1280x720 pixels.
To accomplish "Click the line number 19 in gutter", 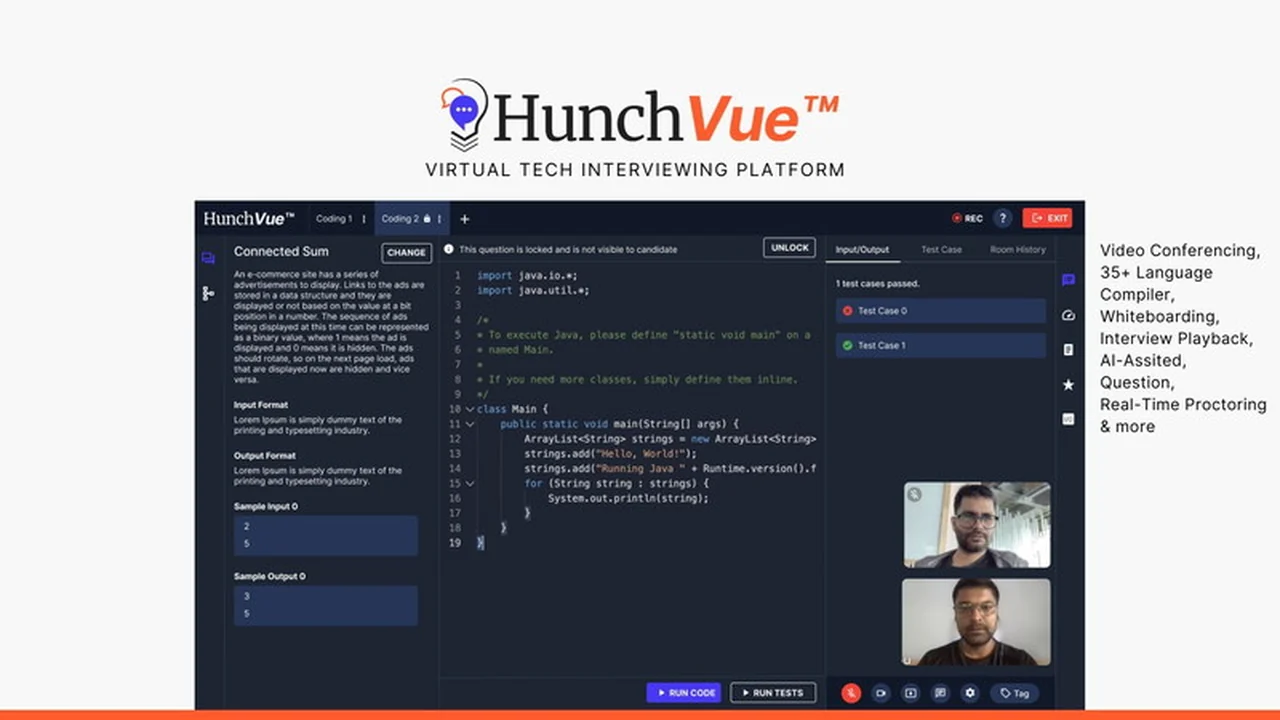I will click(x=455, y=543).
